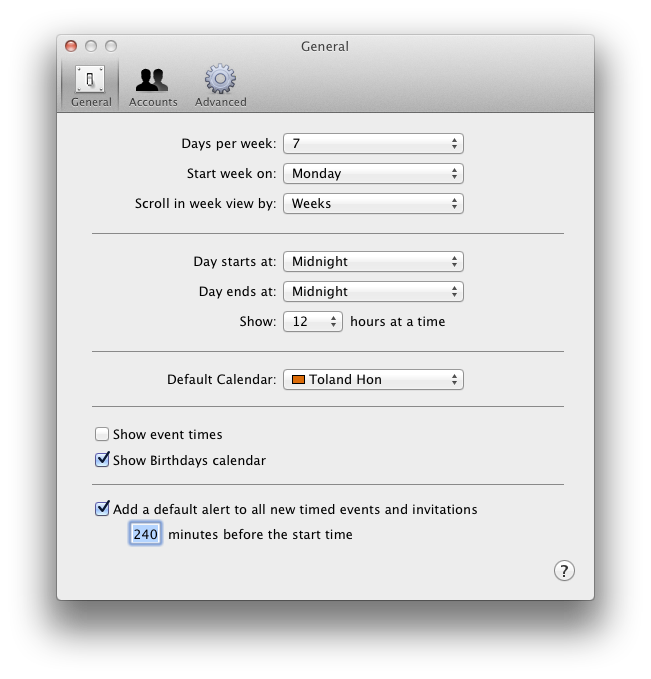651x679 pixels.
Task: Enable the Show event times checkbox
Action: [x=102, y=435]
